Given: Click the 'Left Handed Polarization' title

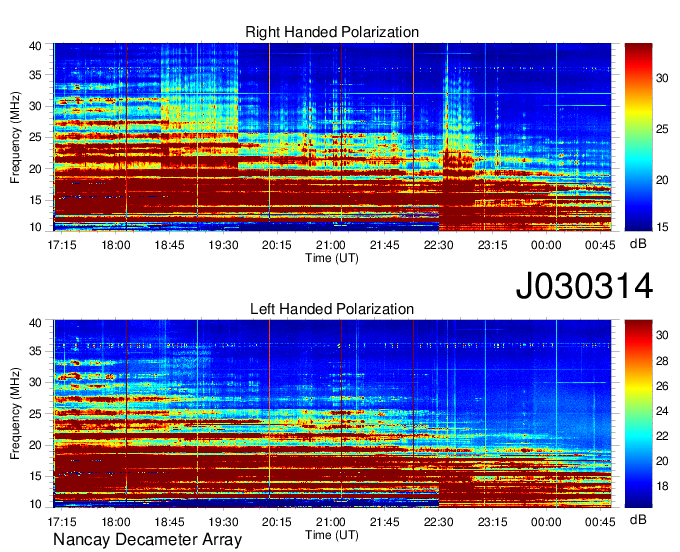Looking at the screenshot, I should [332, 309].
